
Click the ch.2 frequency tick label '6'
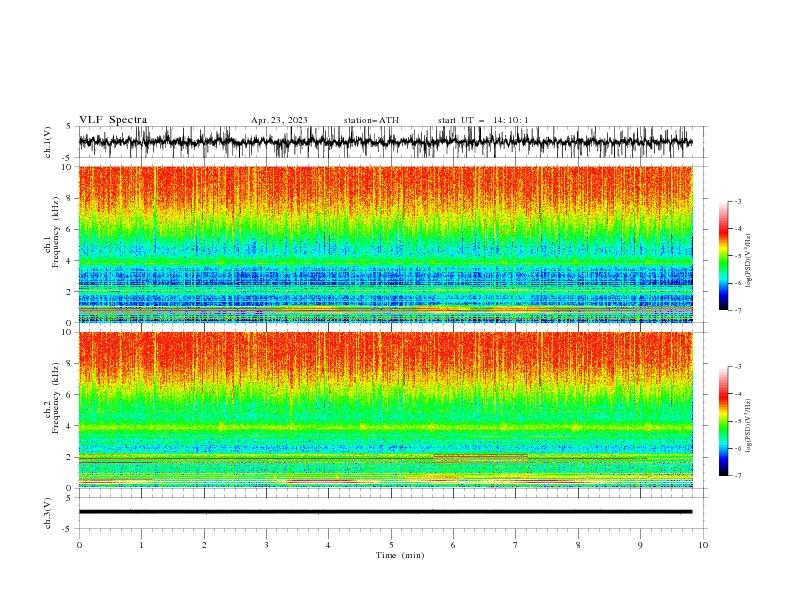tap(69, 395)
